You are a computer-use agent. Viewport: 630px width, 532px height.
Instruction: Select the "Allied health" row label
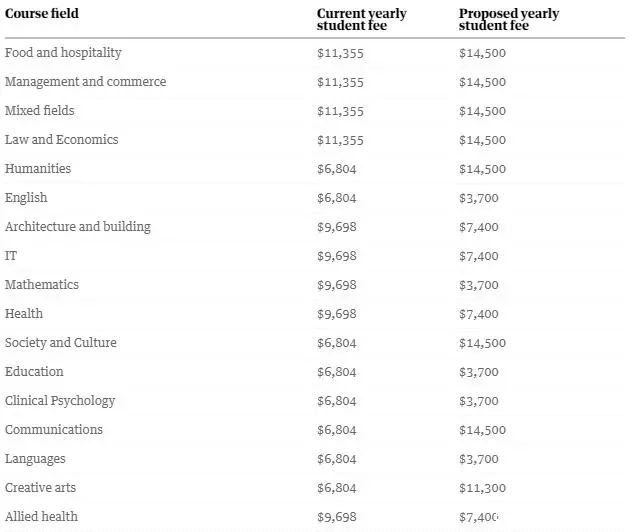(41, 516)
